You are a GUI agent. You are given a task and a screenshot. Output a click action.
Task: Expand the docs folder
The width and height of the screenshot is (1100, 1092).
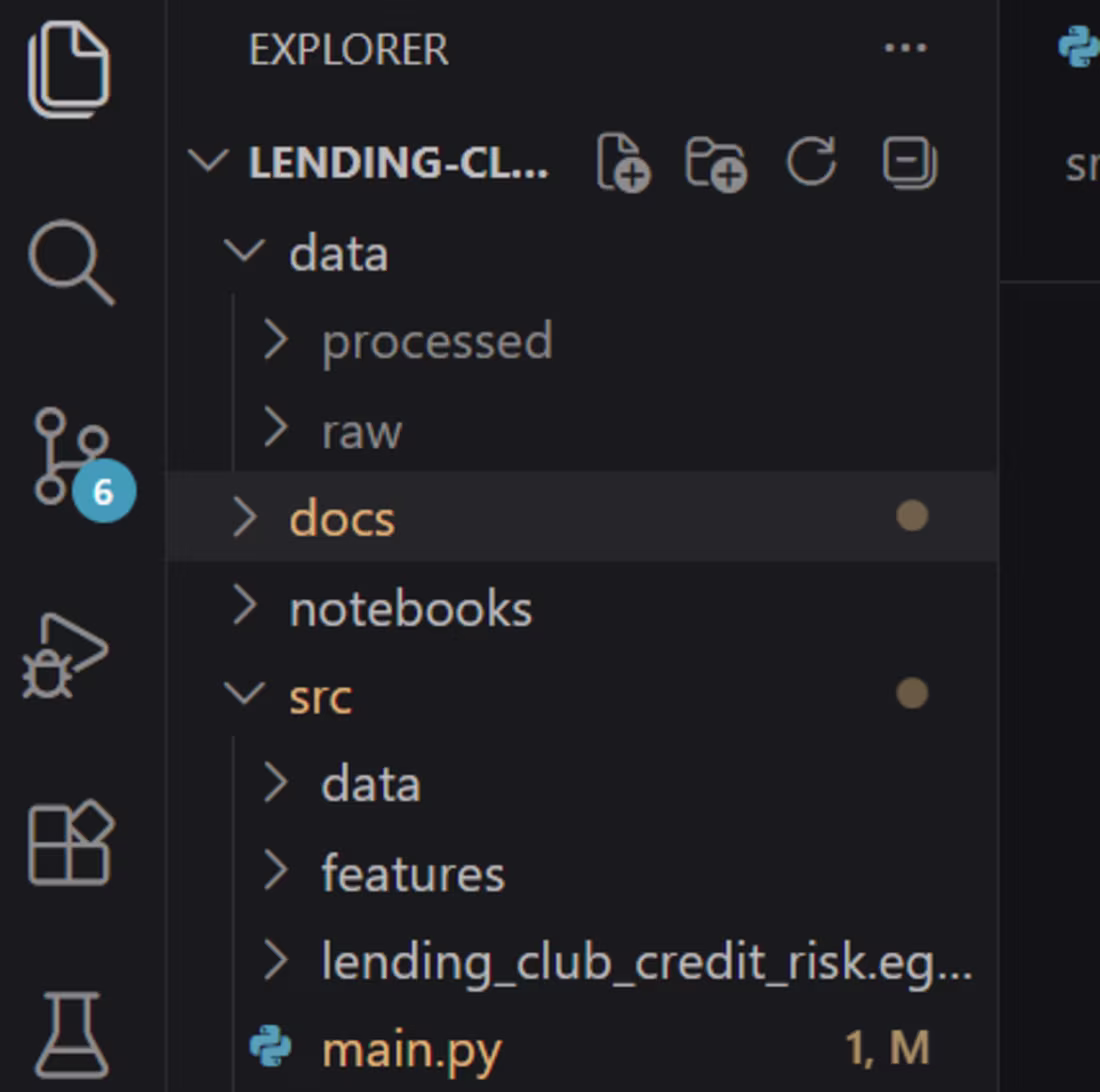342,519
